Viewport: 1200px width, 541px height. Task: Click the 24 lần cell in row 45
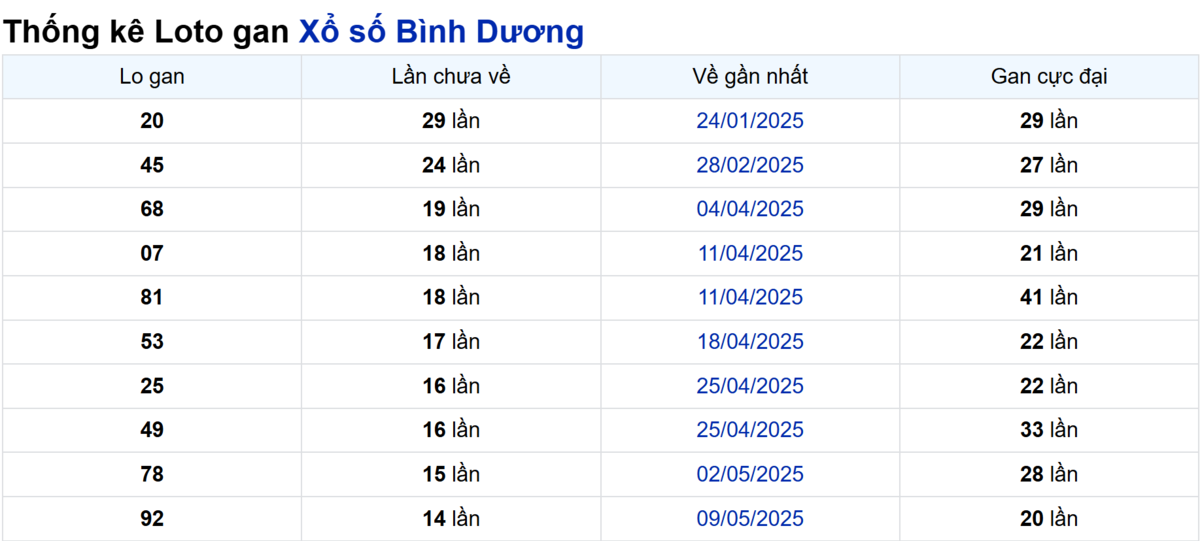click(x=451, y=165)
